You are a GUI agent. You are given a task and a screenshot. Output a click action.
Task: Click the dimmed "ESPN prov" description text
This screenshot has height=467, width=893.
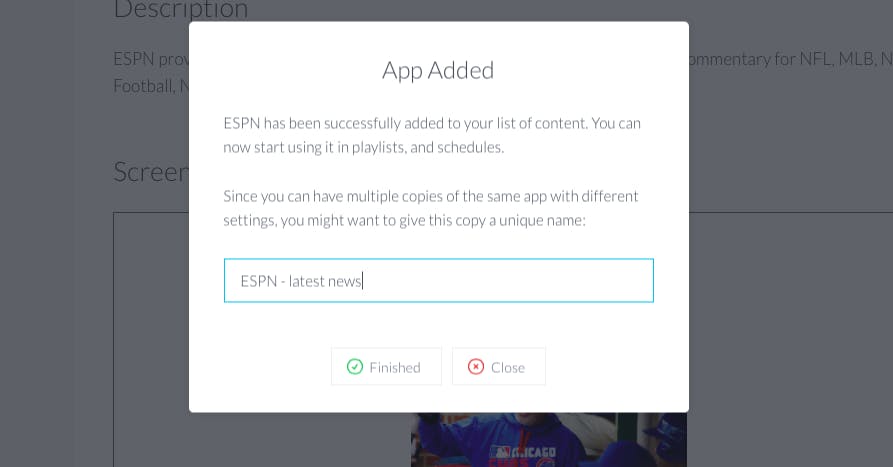(151, 59)
